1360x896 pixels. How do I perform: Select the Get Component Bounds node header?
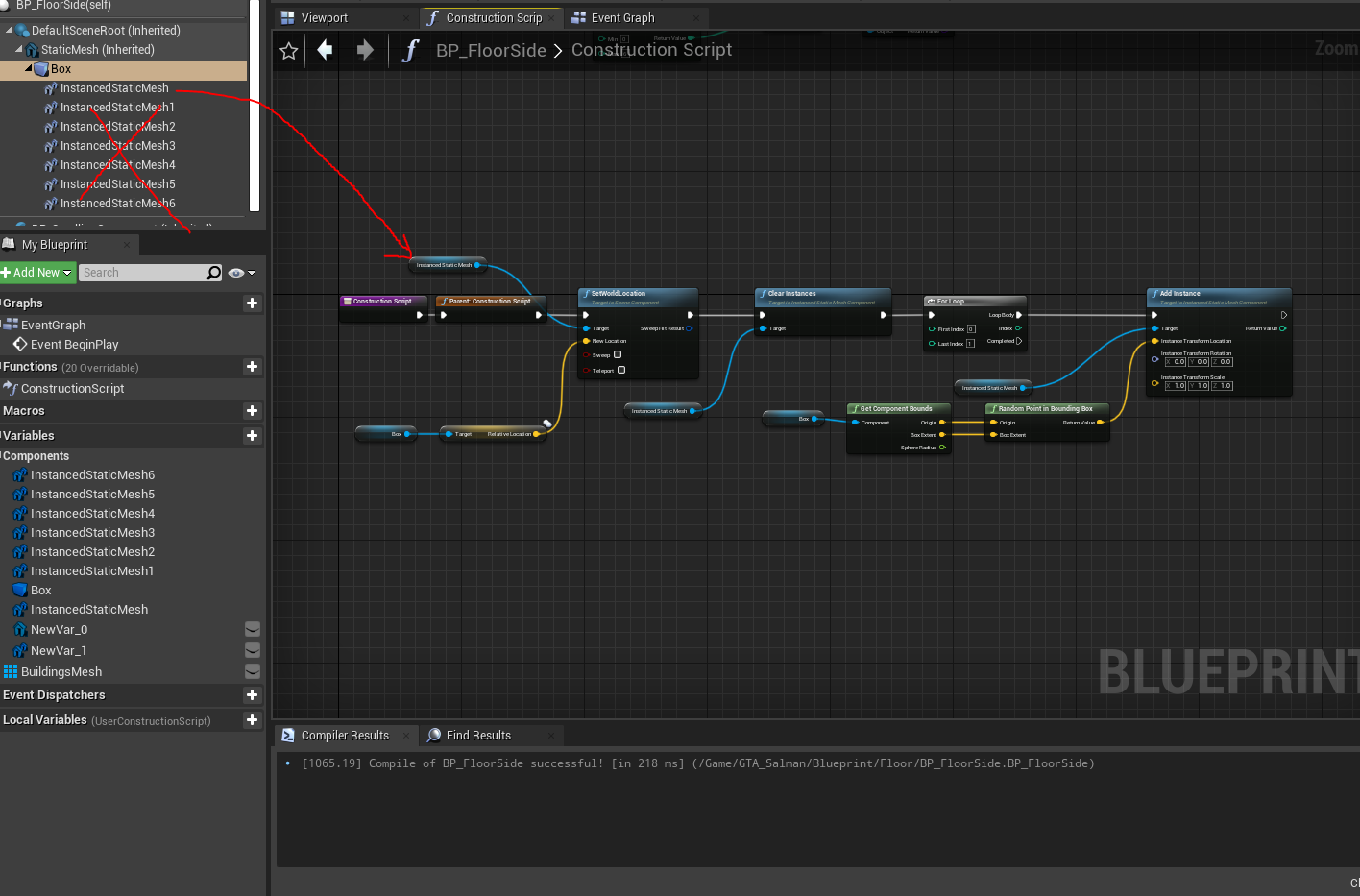click(x=898, y=409)
